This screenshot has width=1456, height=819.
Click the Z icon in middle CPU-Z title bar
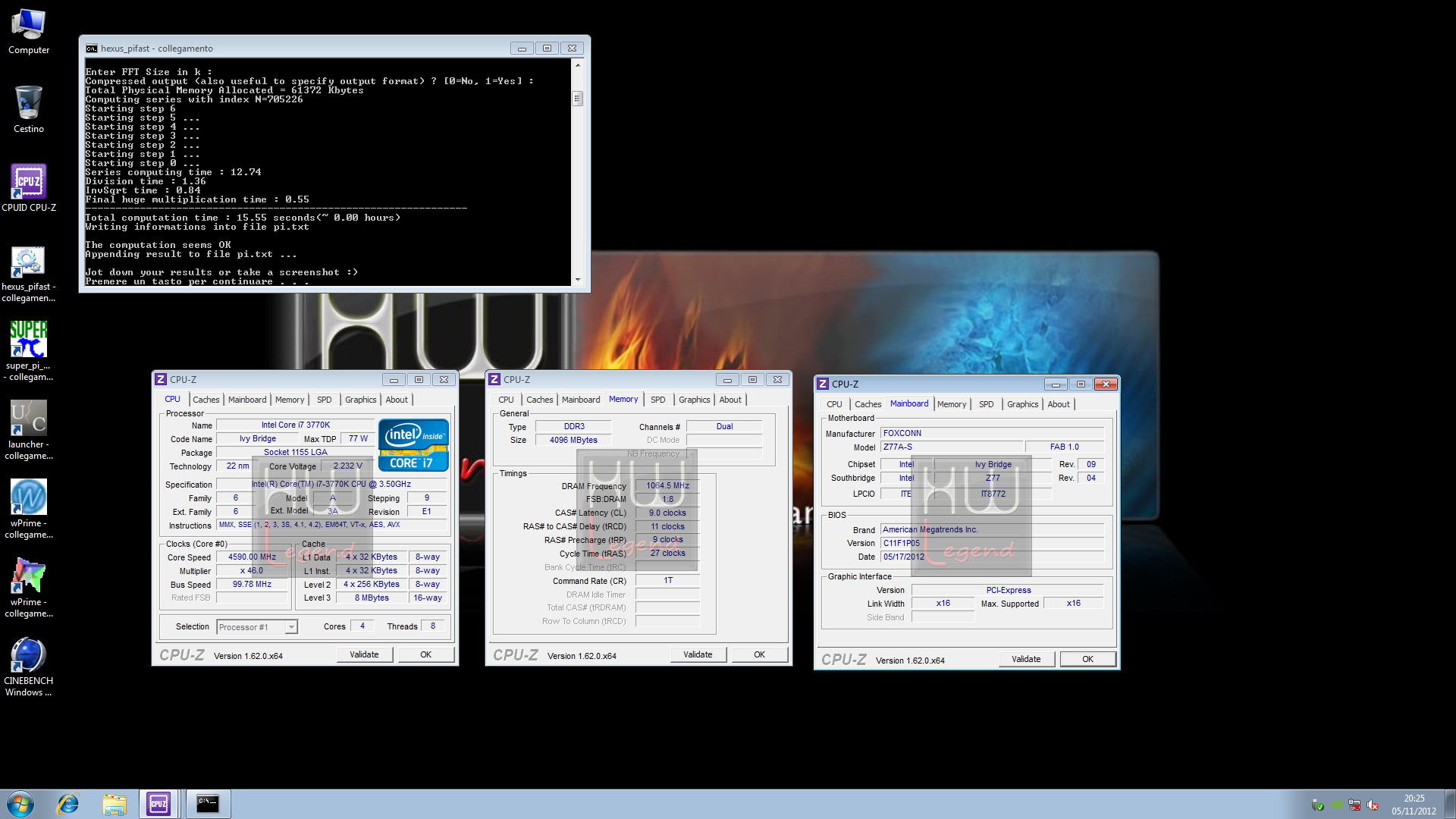coord(494,379)
